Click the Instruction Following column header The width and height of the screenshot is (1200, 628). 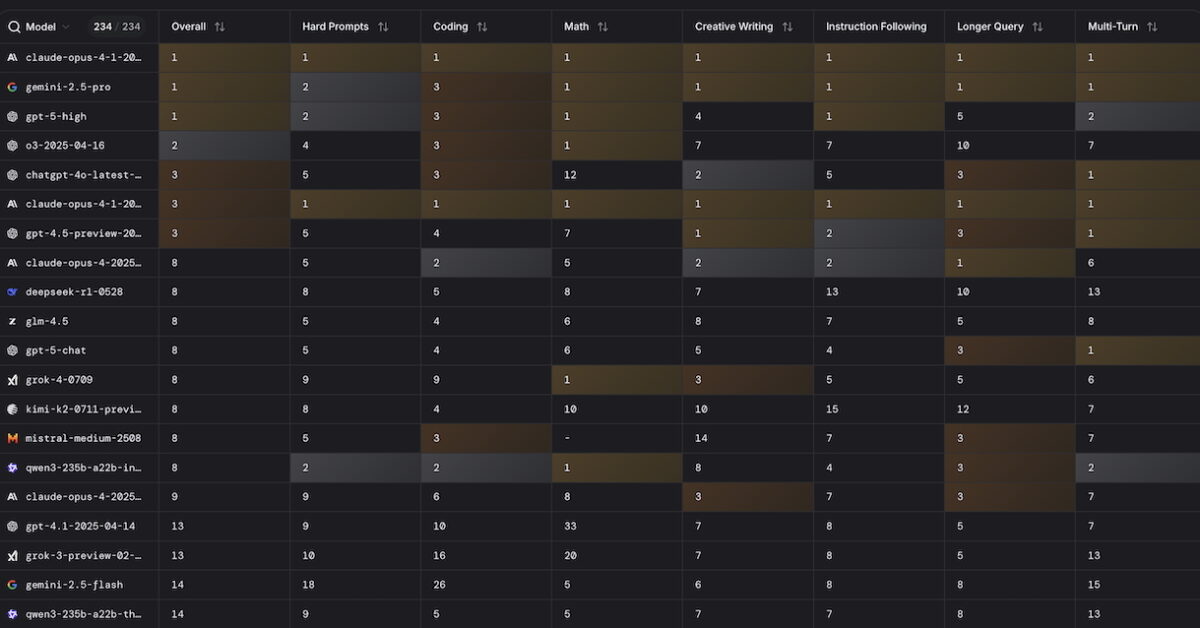876,27
